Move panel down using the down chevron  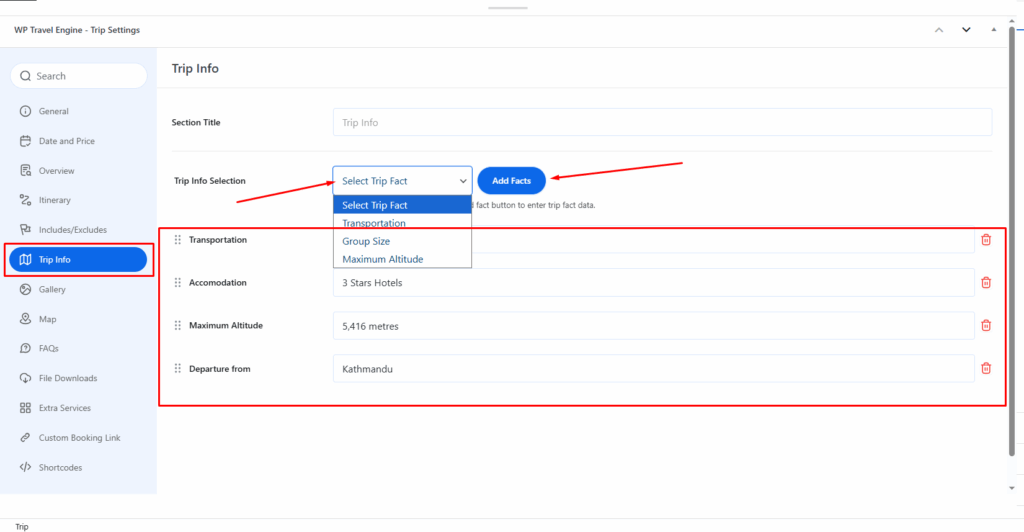(x=966, y=30)
